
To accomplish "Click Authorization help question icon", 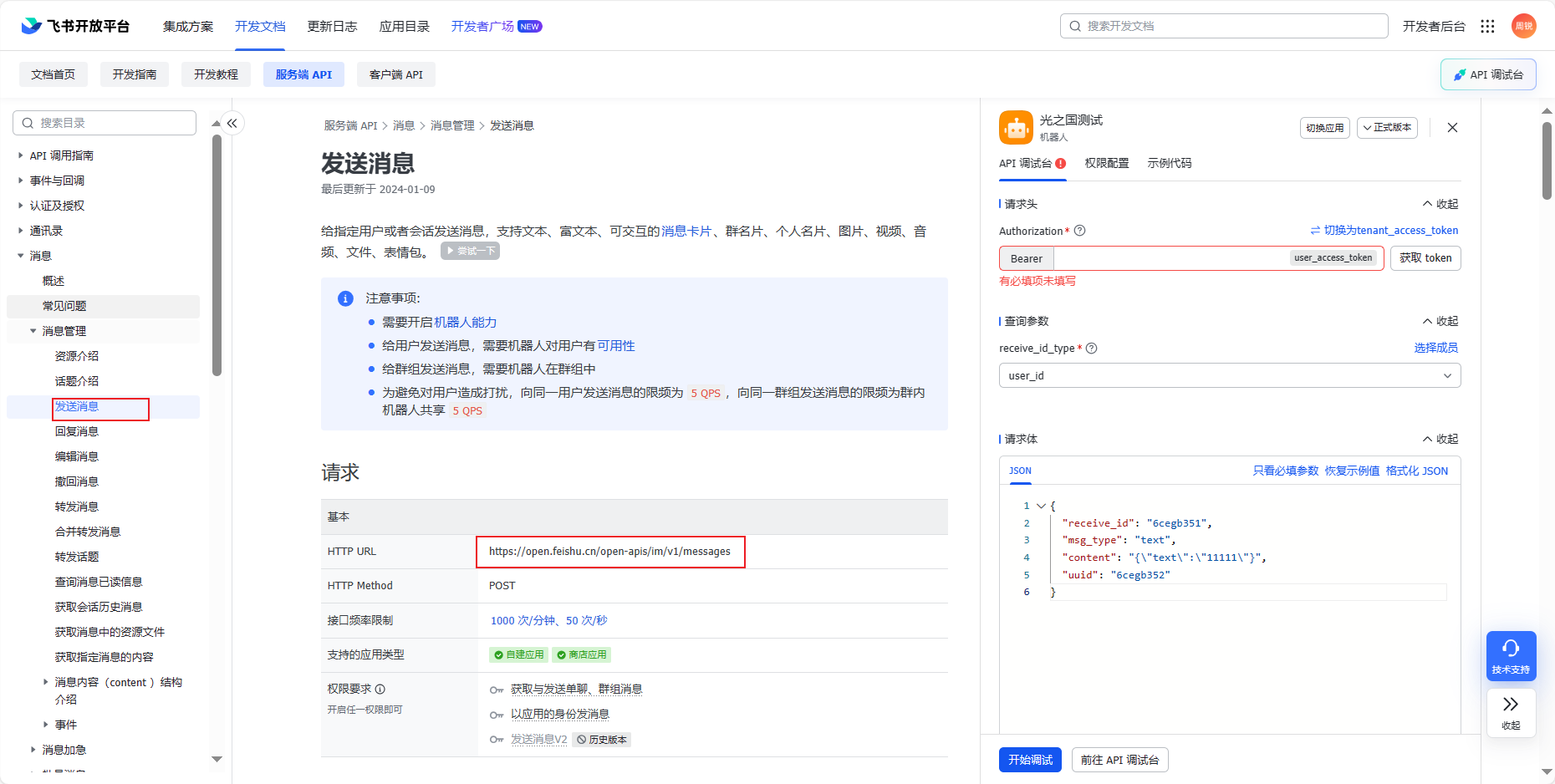I will coord(1080,231).
